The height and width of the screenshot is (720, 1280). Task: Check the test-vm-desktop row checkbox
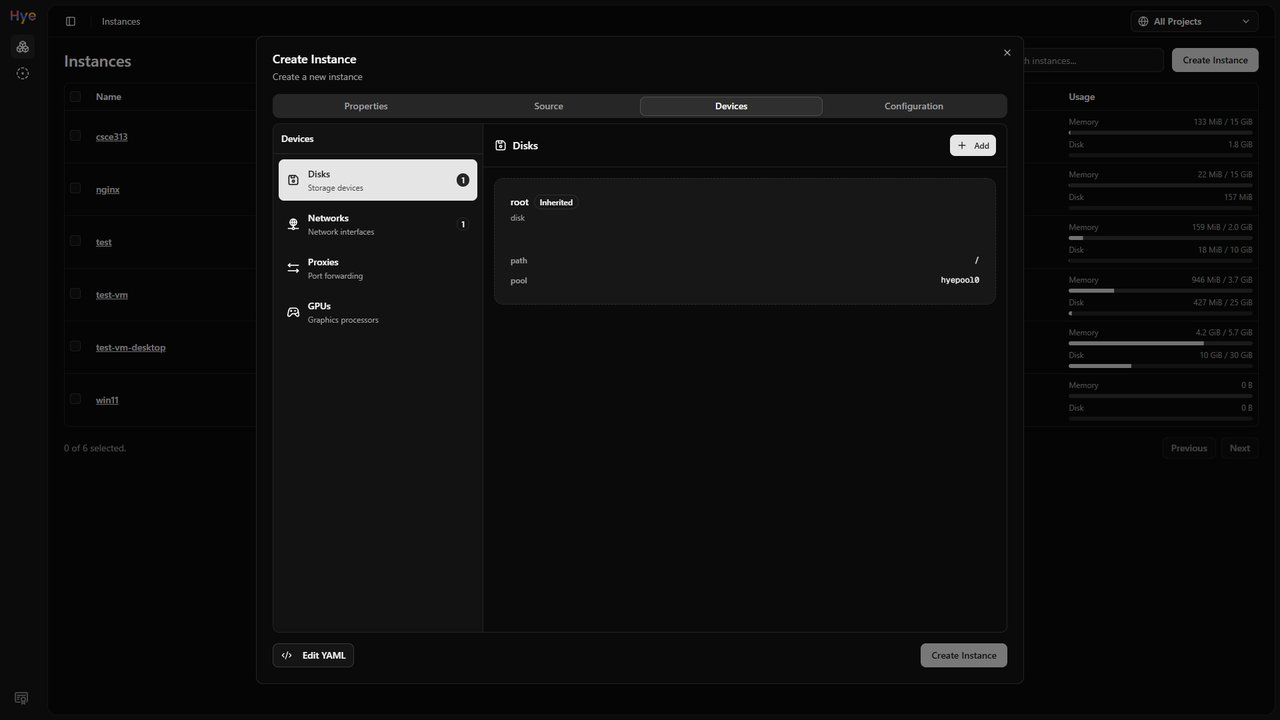pos(75,346)
